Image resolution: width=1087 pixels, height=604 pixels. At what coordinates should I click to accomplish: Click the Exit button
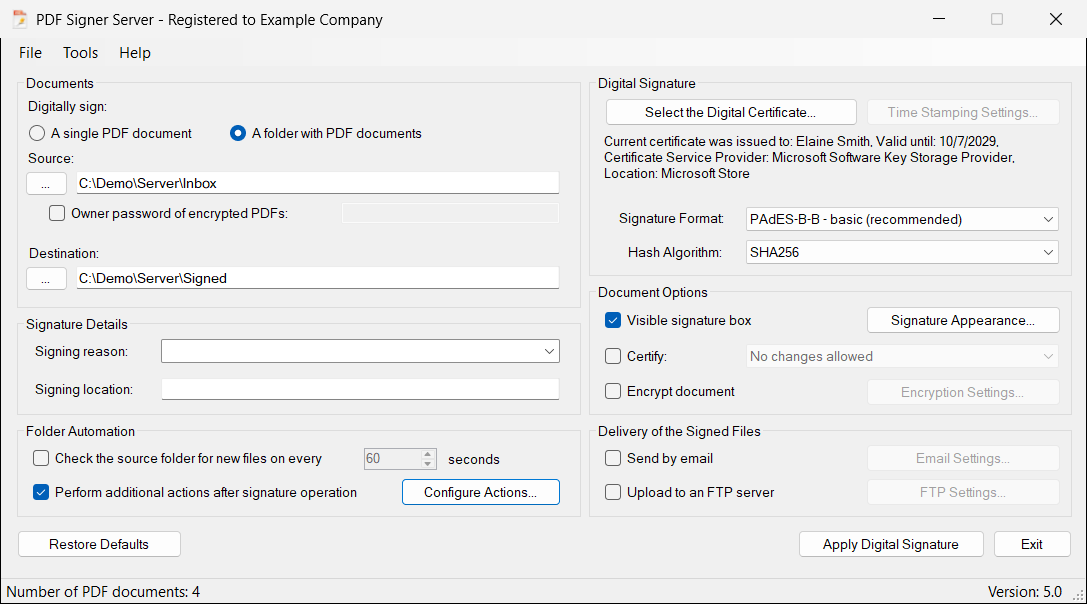1032,544
